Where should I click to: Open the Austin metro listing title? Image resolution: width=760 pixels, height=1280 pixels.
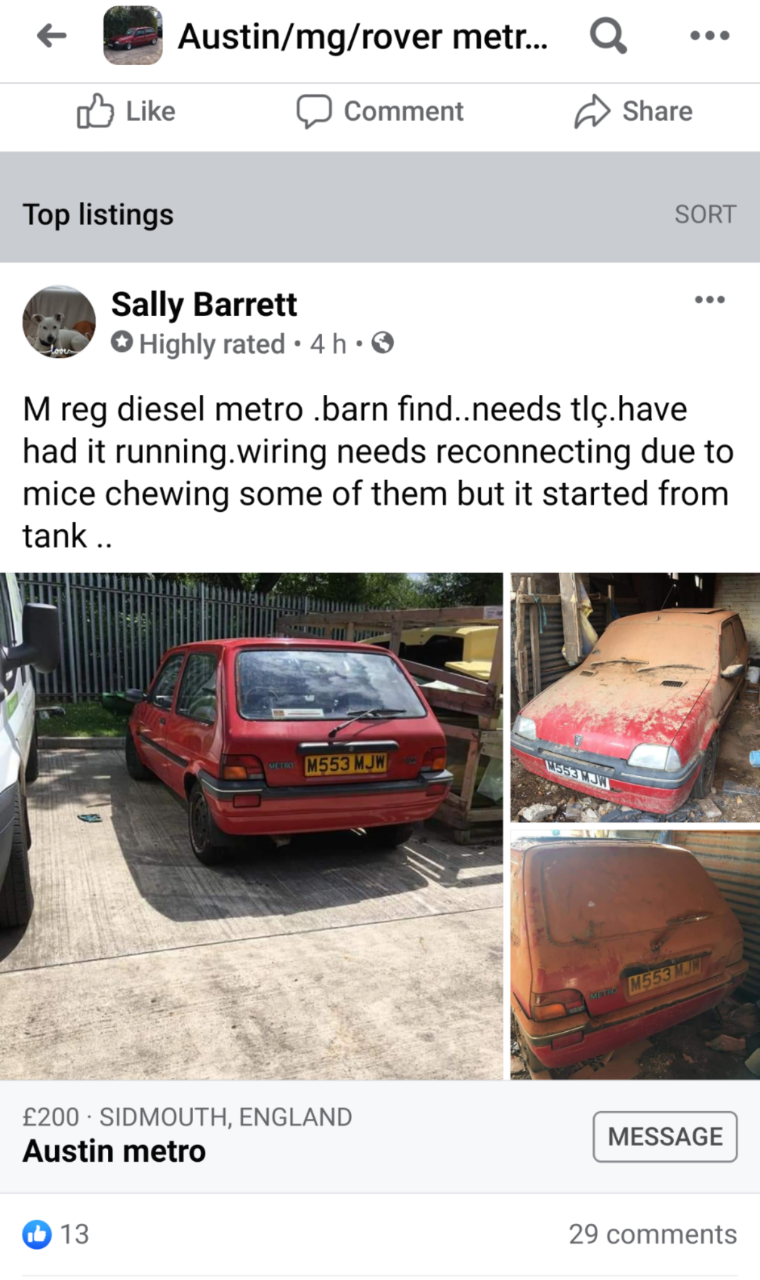pyautogui.click(x=114, y=1151)
